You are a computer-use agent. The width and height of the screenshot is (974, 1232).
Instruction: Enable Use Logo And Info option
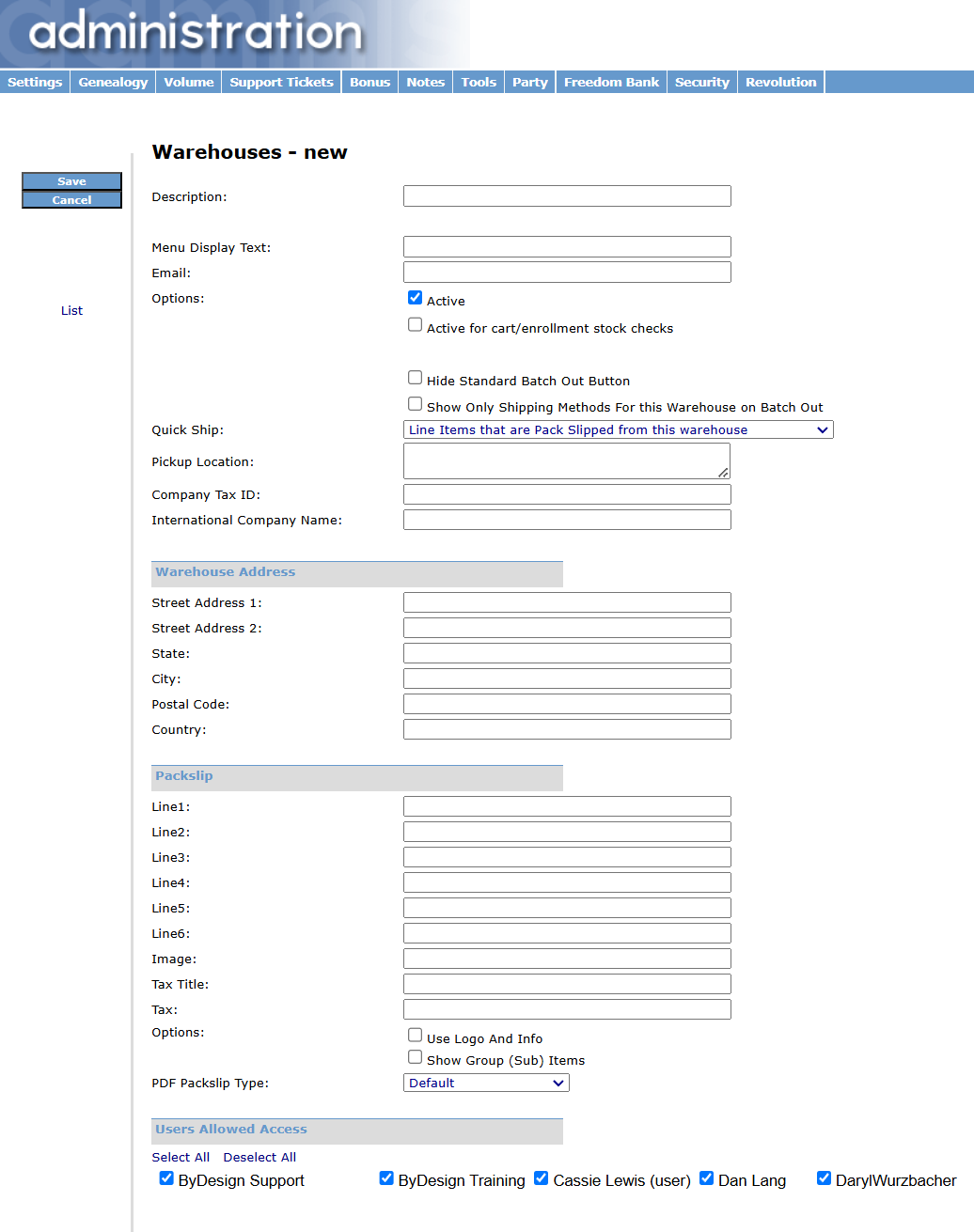pyautogui.click(x=415, y=1036)
